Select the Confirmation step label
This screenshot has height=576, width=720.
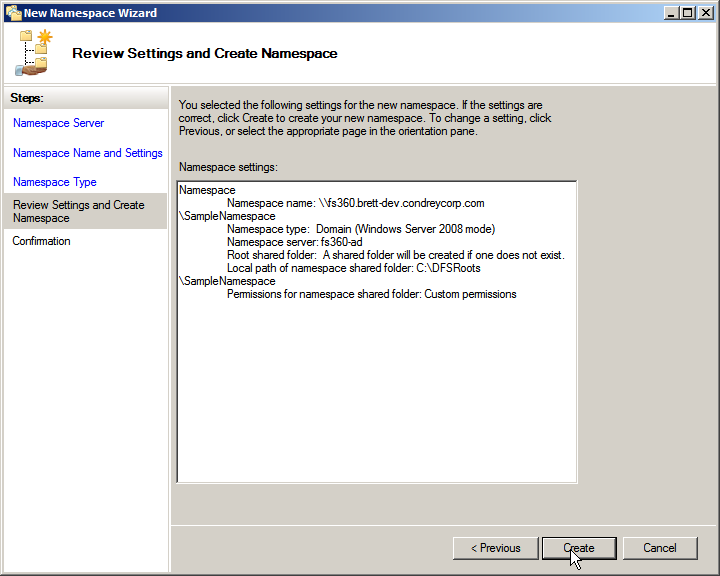(x=41, y=241)
